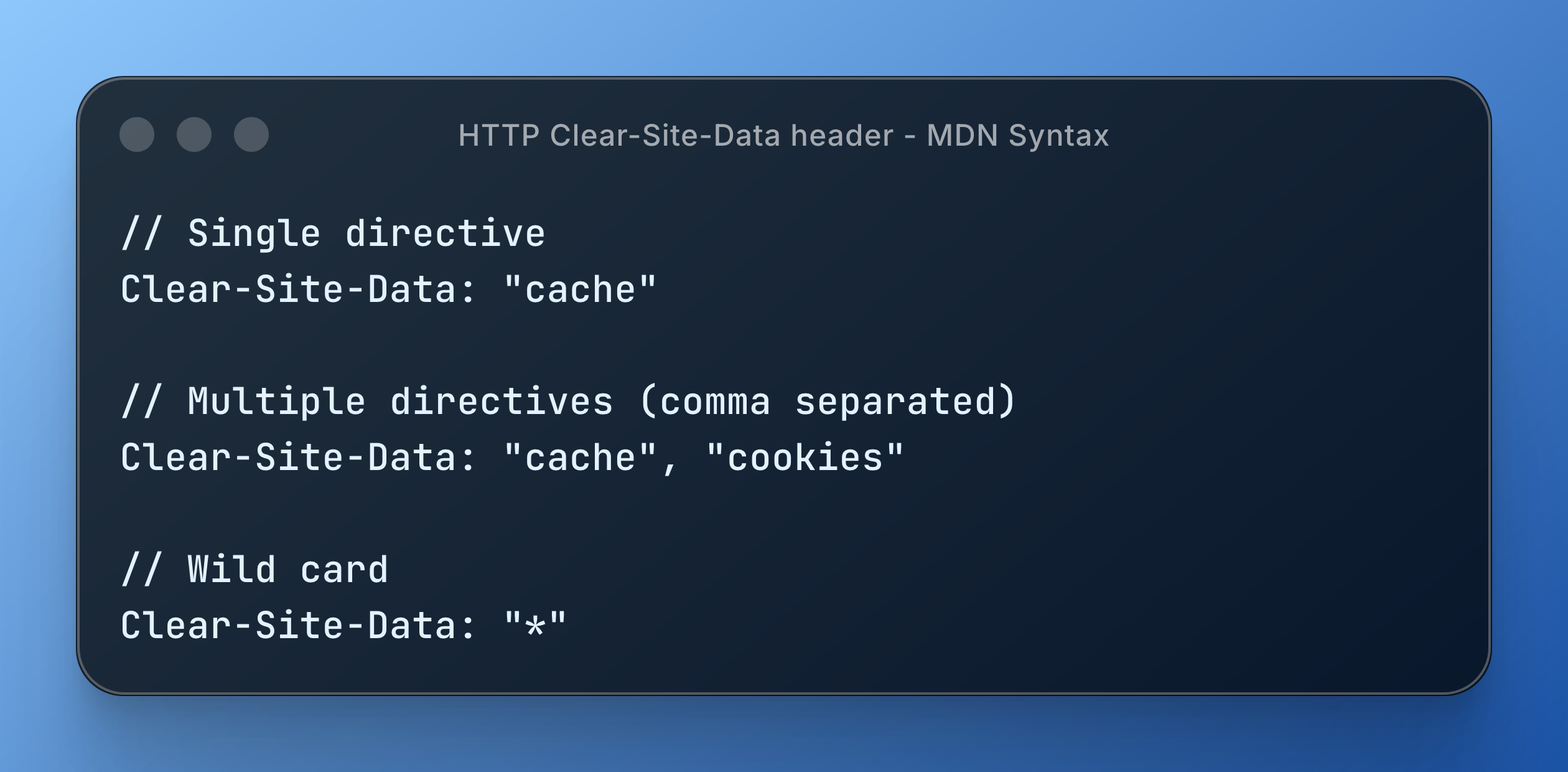Click the word card in the last comment

click(x=344, y=570)
